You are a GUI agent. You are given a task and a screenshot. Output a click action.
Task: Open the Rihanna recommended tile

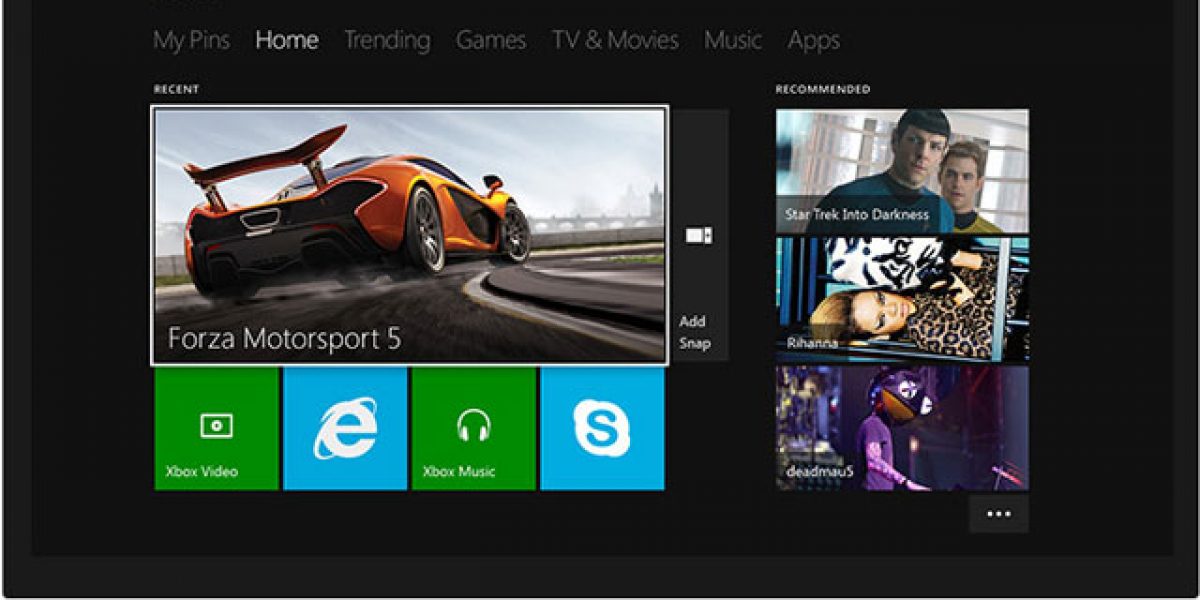pos(902,299)
